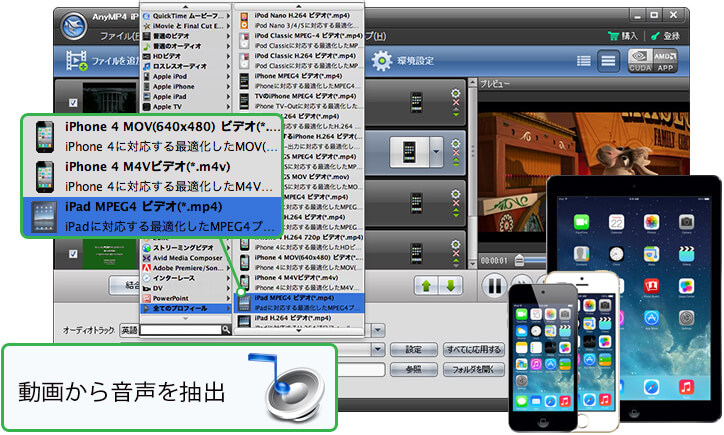Click iPhone profile icon on third row
Viewport: 724px width, 435px height.
pos(416,203)
